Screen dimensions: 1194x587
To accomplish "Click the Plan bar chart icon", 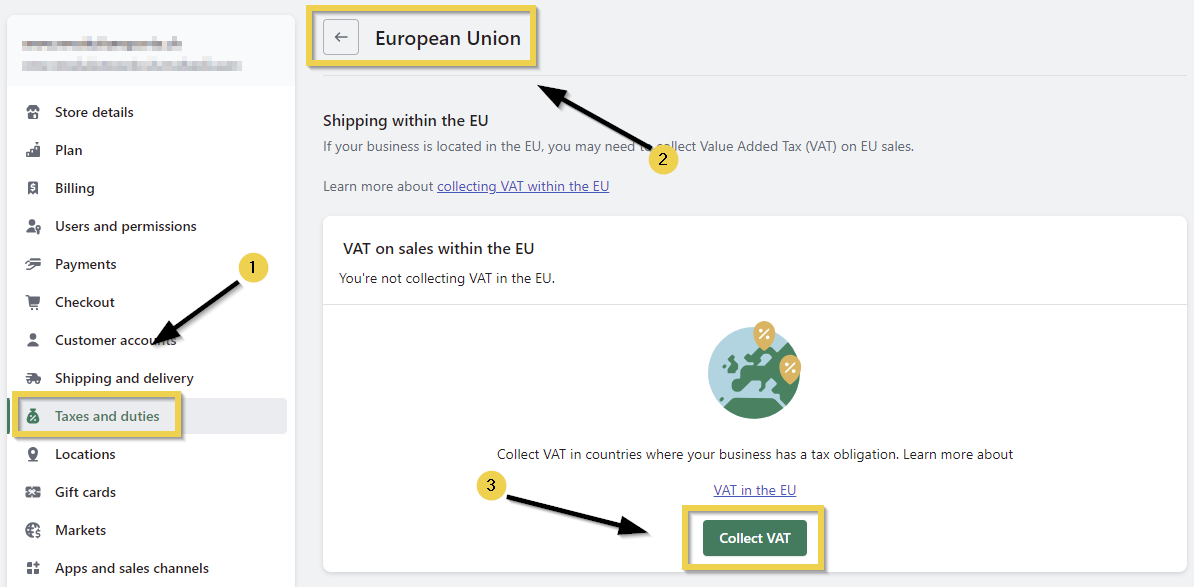I will coord(33,150).
